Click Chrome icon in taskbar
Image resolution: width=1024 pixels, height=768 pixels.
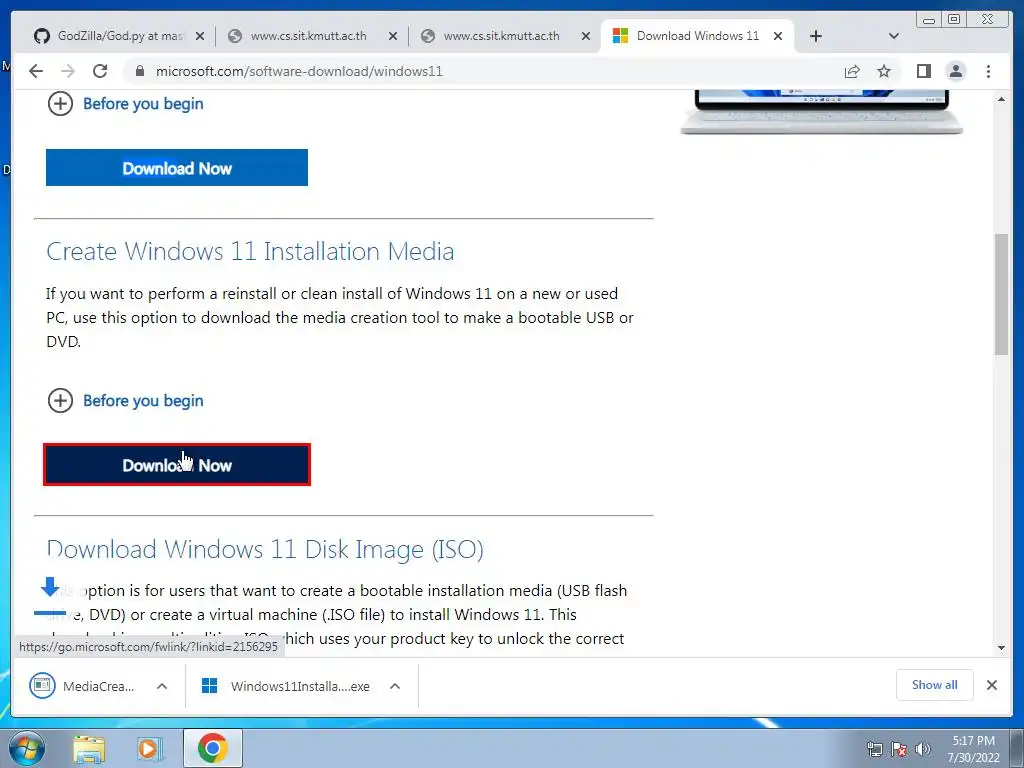(x=212, y=748)
